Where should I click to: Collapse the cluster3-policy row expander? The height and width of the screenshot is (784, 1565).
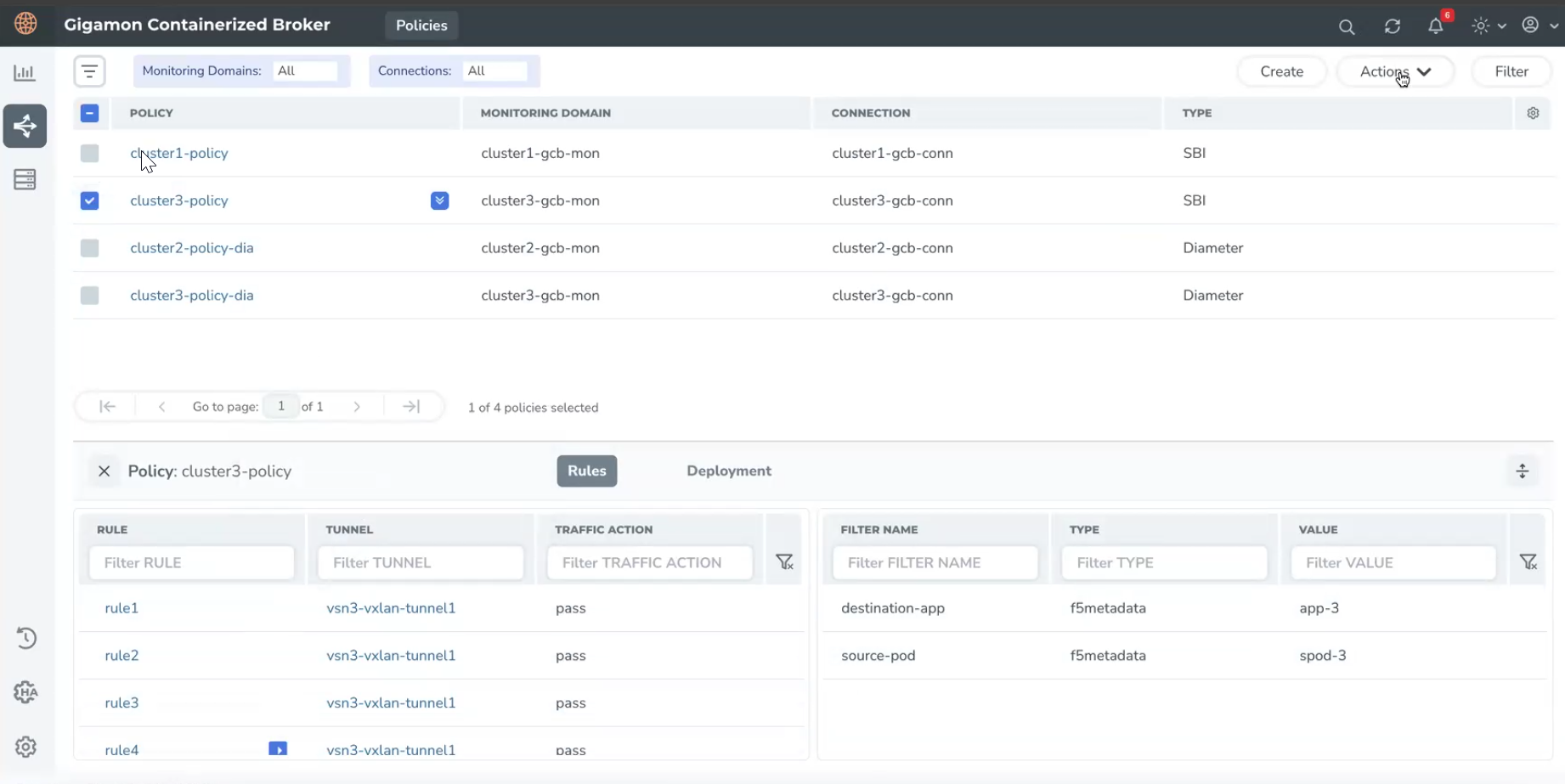(439, 201)
